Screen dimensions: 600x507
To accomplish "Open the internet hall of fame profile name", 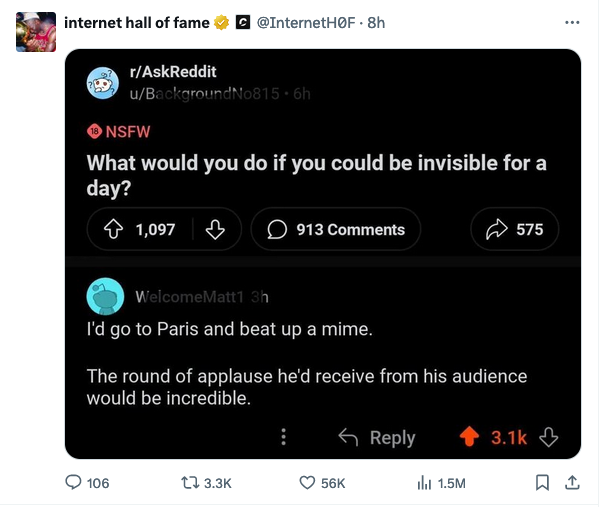I will coord(136,23).
